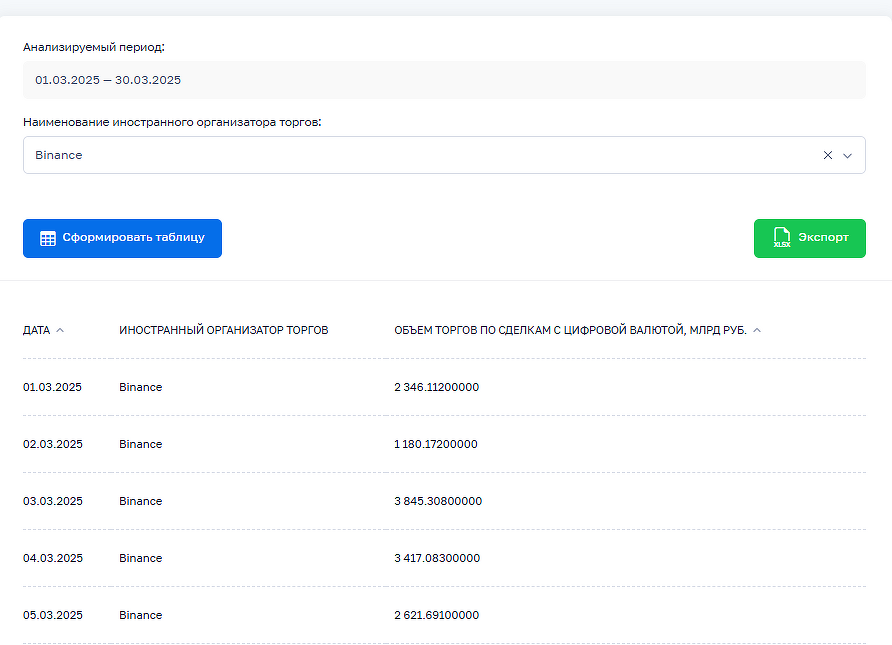The image size is (892, 645).
Task: Click Binance in the 02.03.2025 row
Action: click(140, 444)
